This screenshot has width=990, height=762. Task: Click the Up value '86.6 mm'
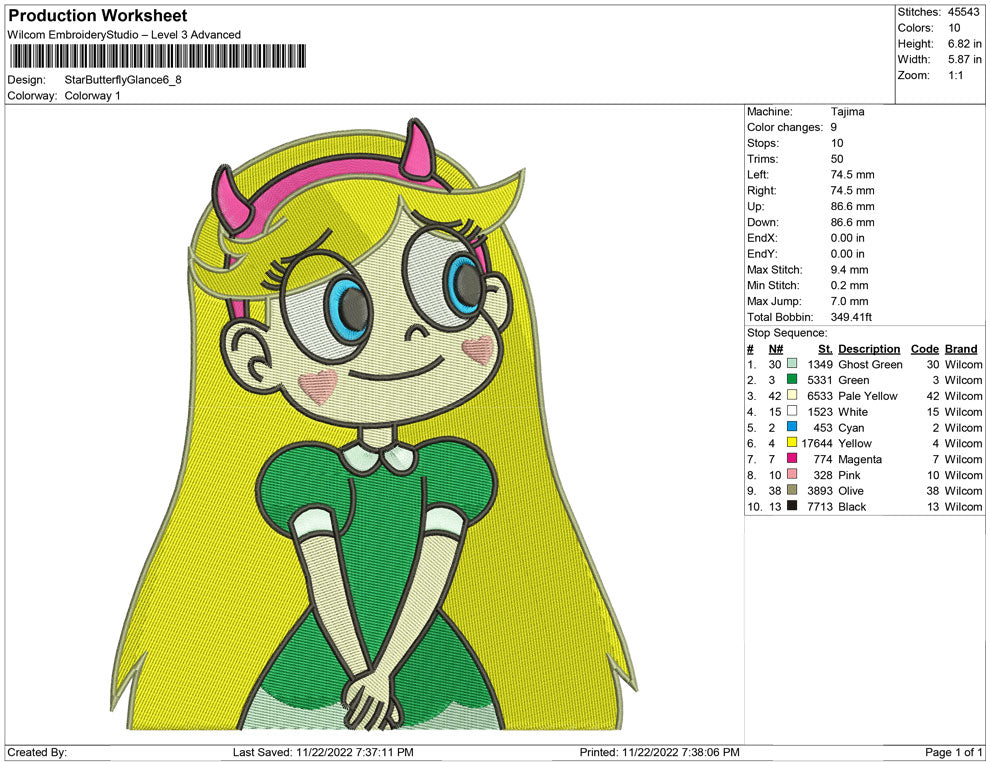click(x=852, y=206)
